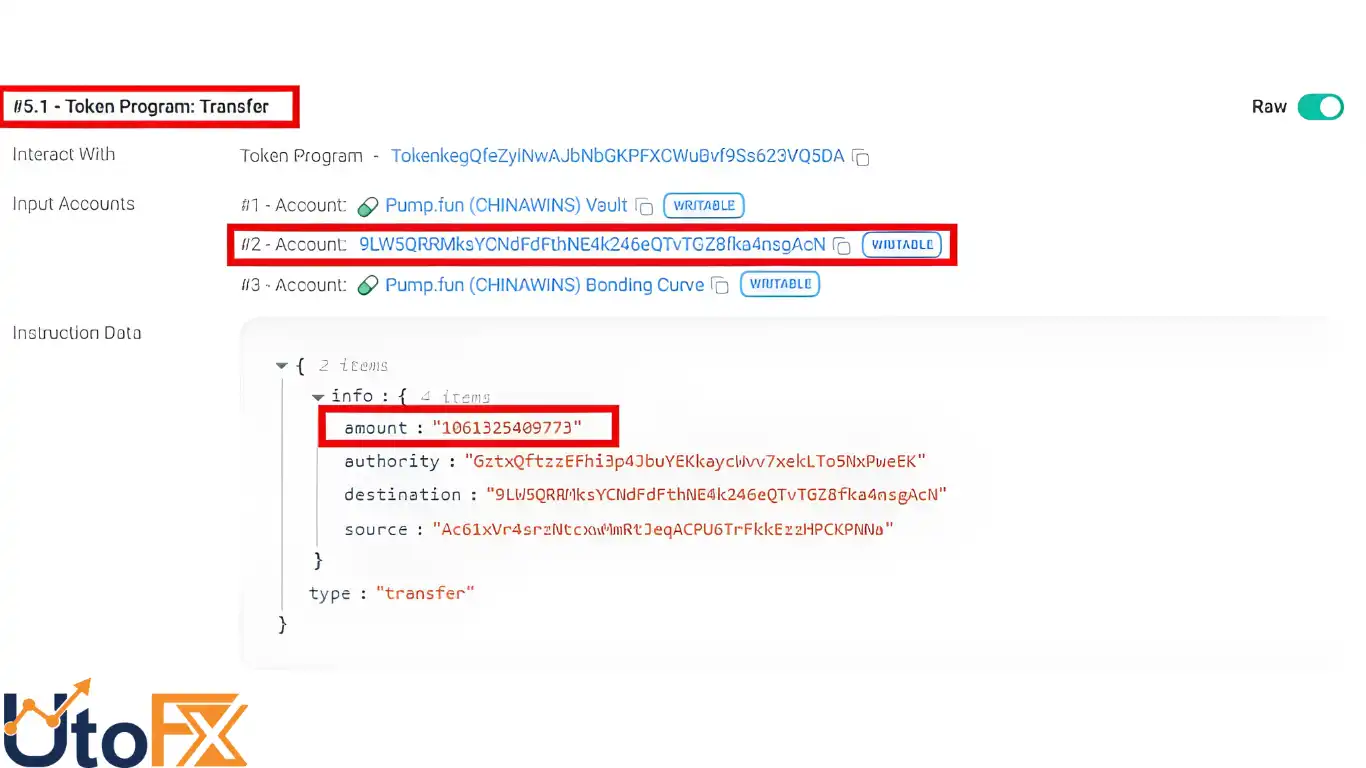Click the "Instruction Data" label
This screenshot has height=768, width=1366.
click(x=77, y=333)
